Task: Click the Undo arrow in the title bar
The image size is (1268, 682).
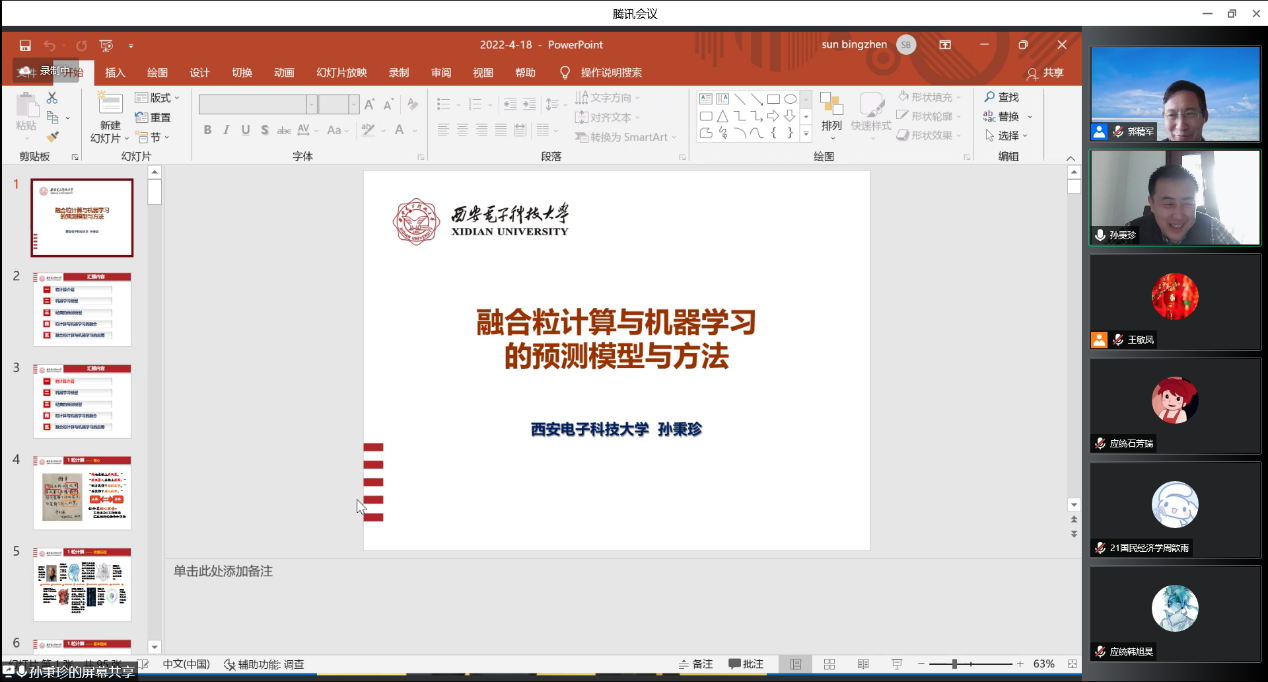Action: 50,45
